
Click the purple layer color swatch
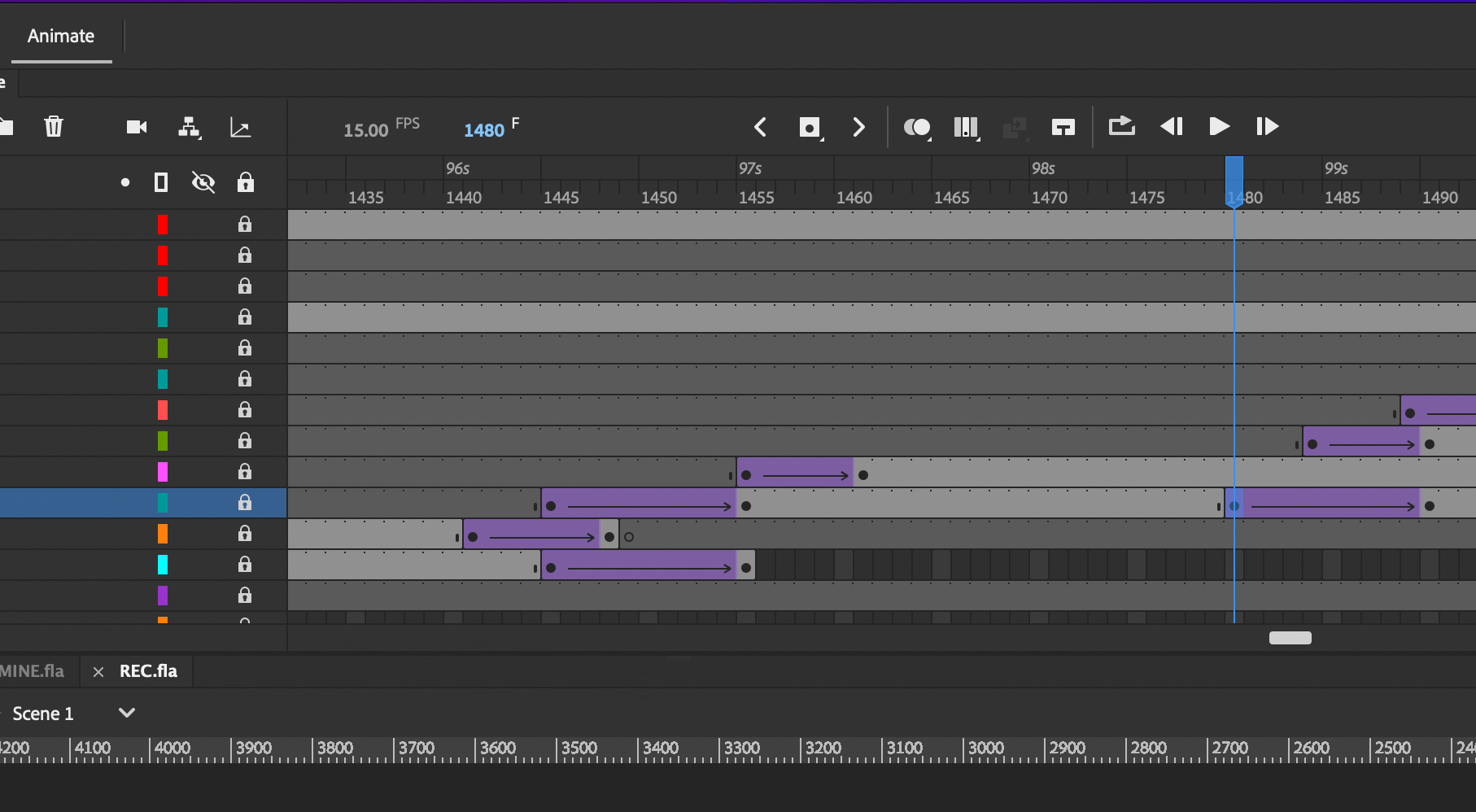pyautogui.click(x=163, y=596)
